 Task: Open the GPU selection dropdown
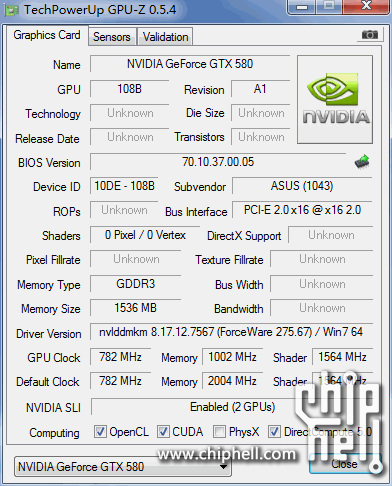123,466
